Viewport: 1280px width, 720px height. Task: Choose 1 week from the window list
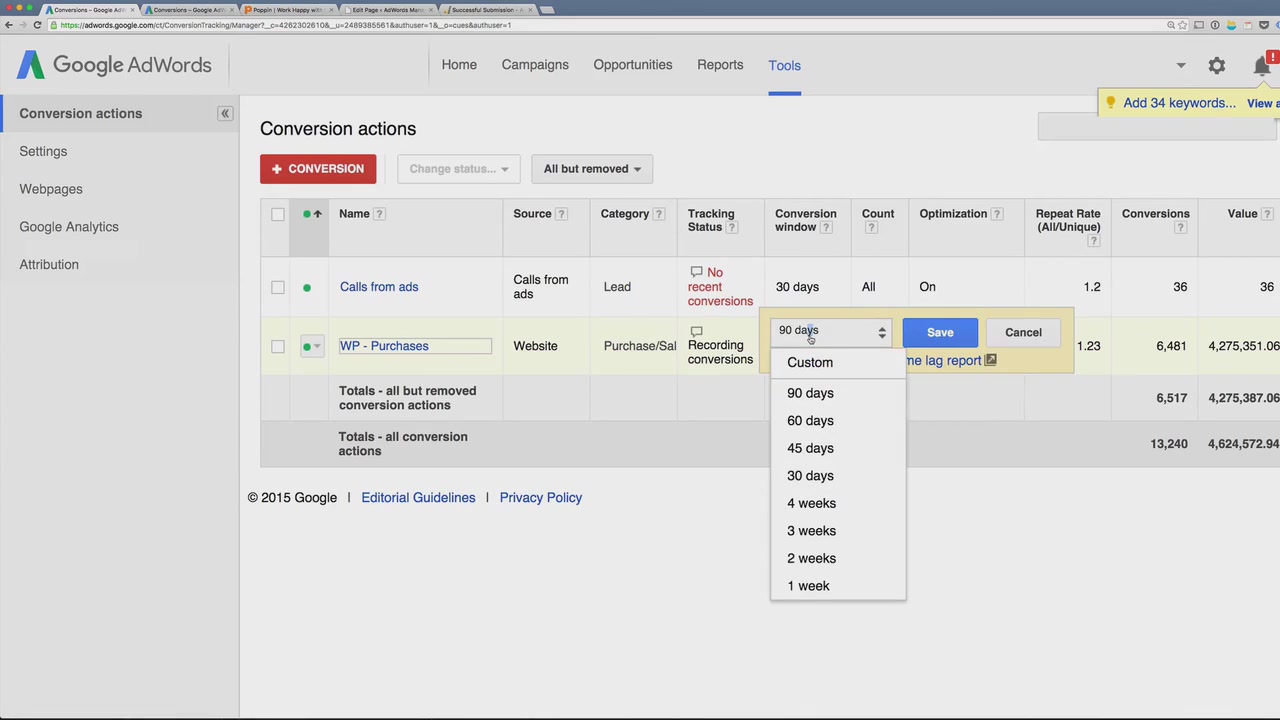(x=838, y=586)
